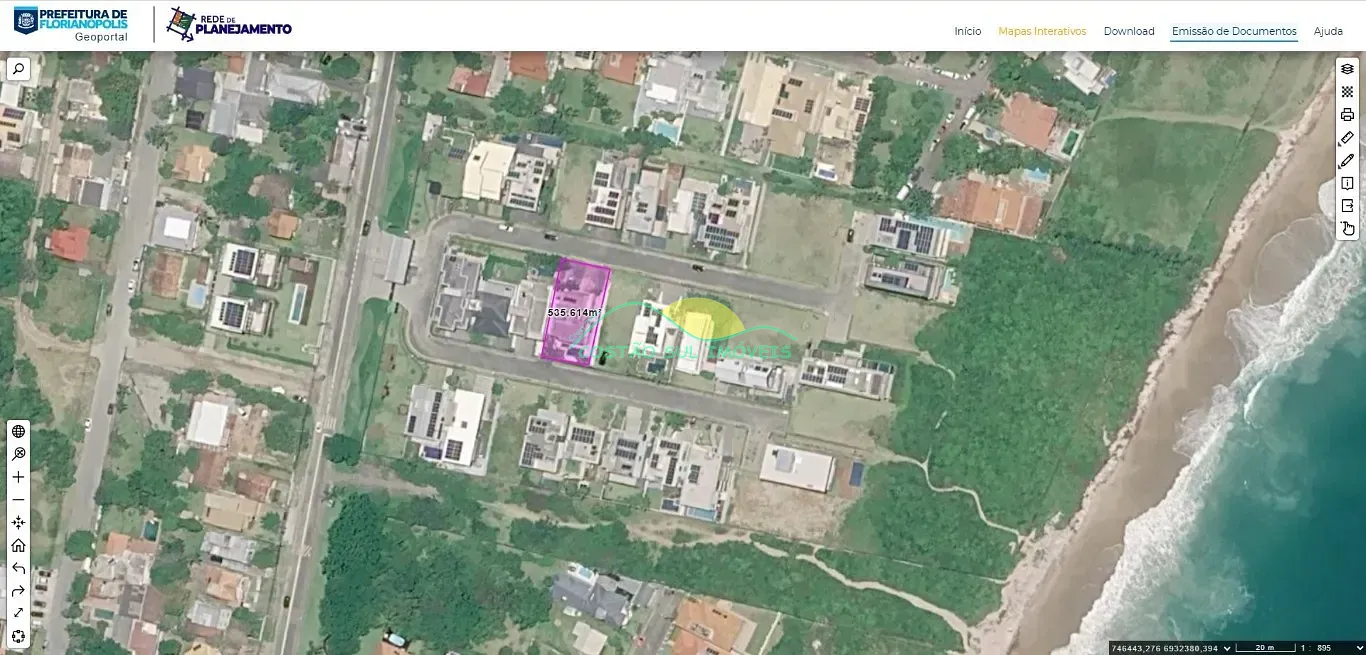Select the pencil drawing tool
This screenshot has height=655, width=1366.
tap(1347, 161)
